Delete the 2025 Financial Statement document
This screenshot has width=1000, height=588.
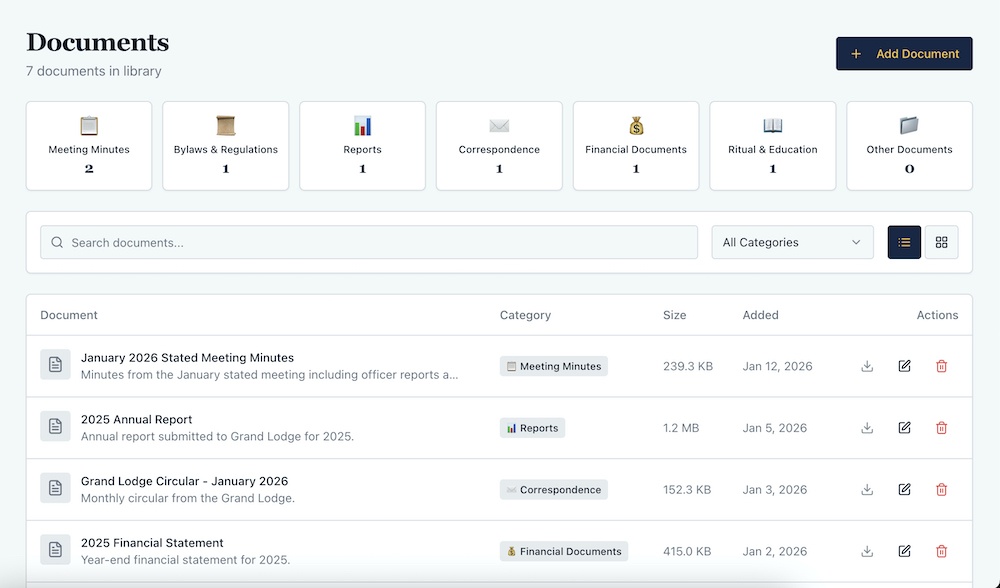click(x=941, y=551)
